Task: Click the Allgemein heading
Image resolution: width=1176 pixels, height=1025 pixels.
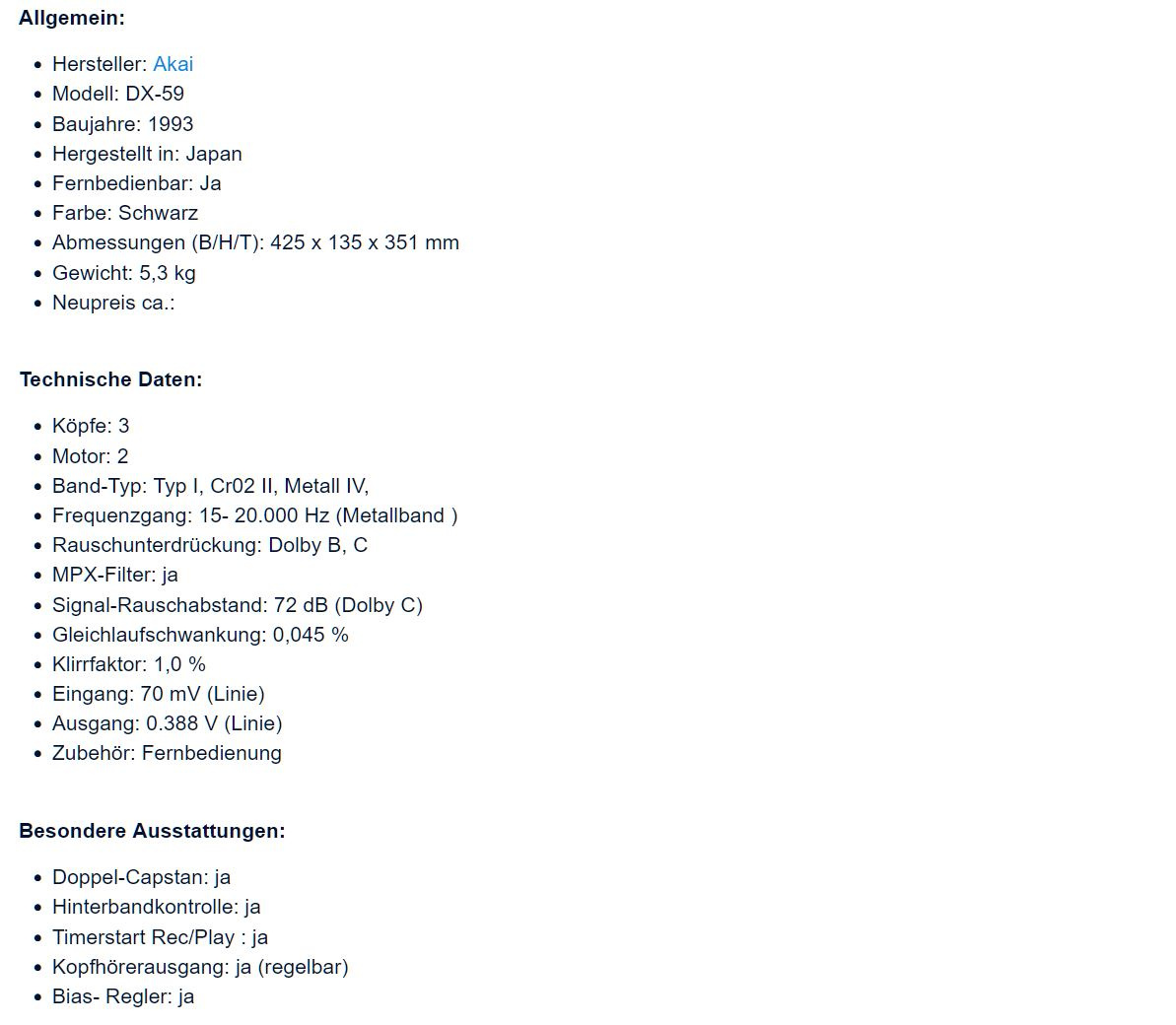Action: [72, 18]
